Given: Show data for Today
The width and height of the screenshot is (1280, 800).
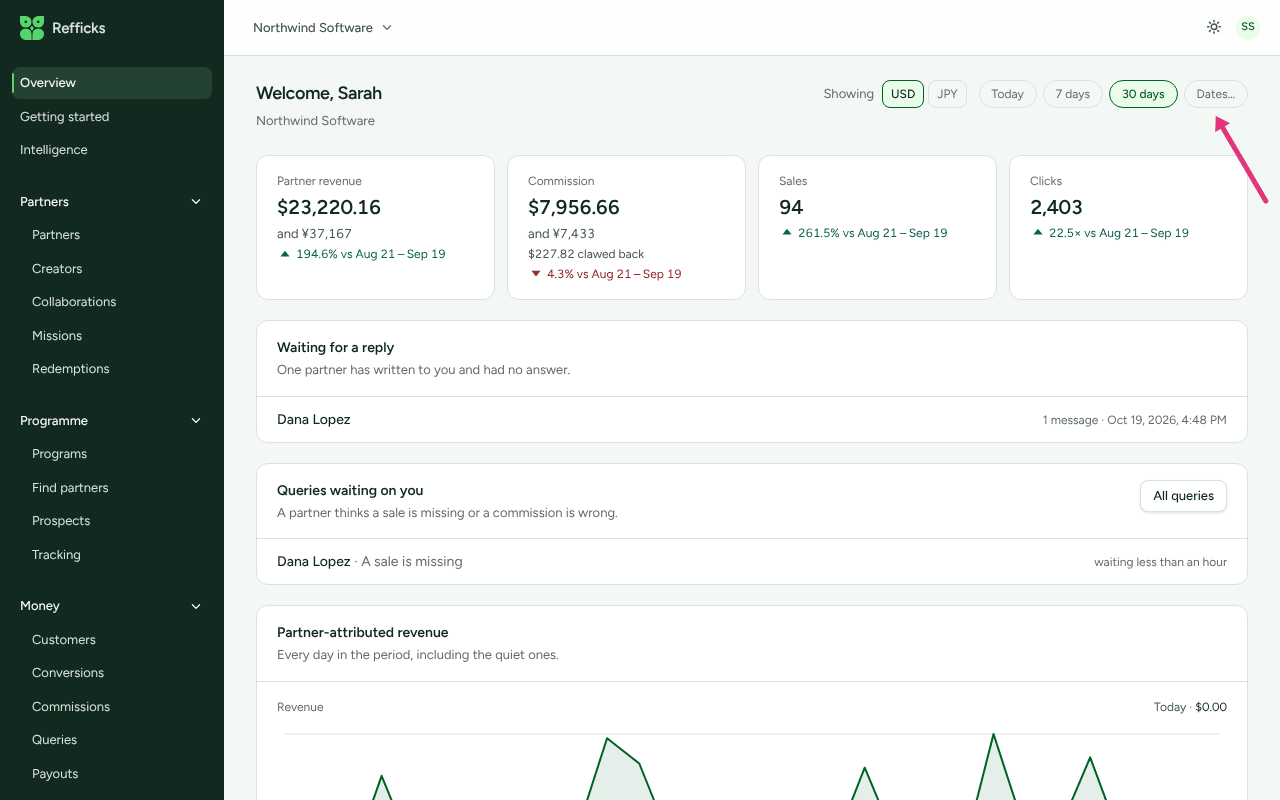Looking at the screenshot, I should (1007, 94).
